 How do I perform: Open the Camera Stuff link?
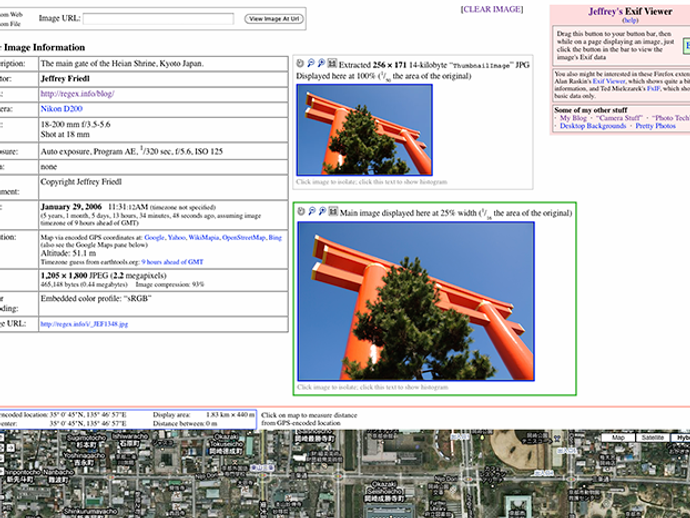tap(619, 118)
